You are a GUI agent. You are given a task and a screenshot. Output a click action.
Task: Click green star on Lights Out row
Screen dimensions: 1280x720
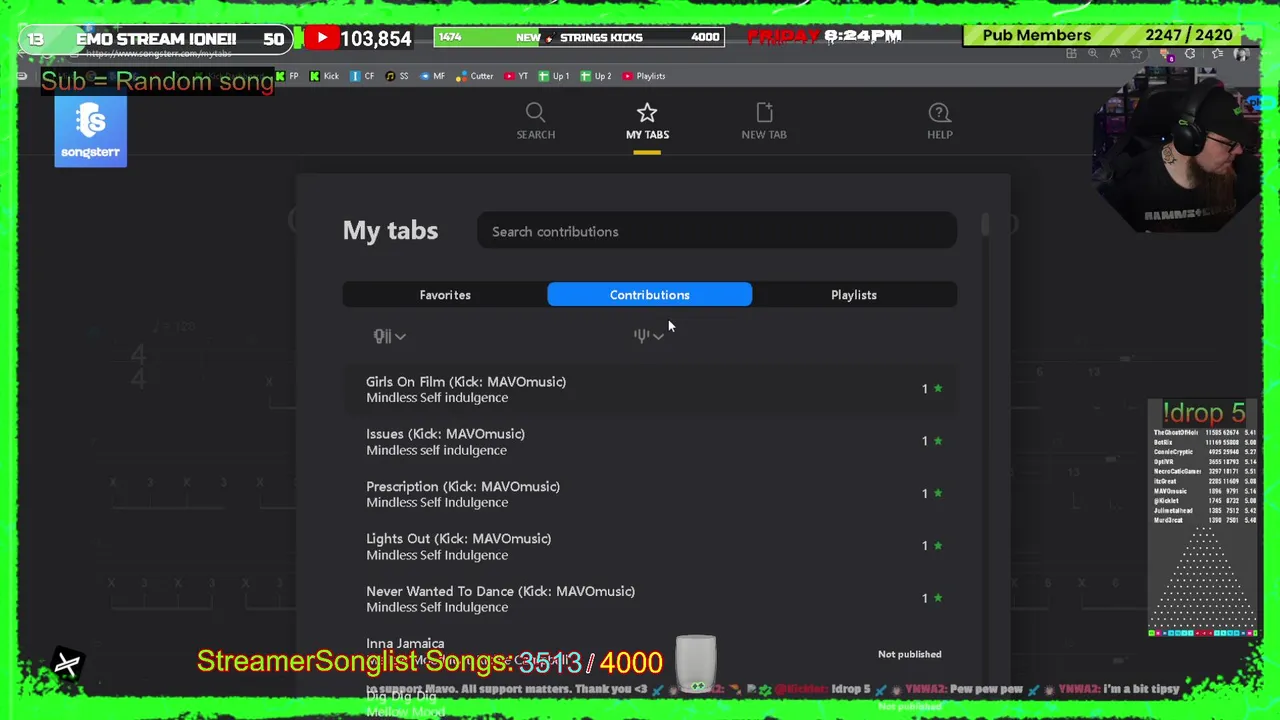(938, 545)
